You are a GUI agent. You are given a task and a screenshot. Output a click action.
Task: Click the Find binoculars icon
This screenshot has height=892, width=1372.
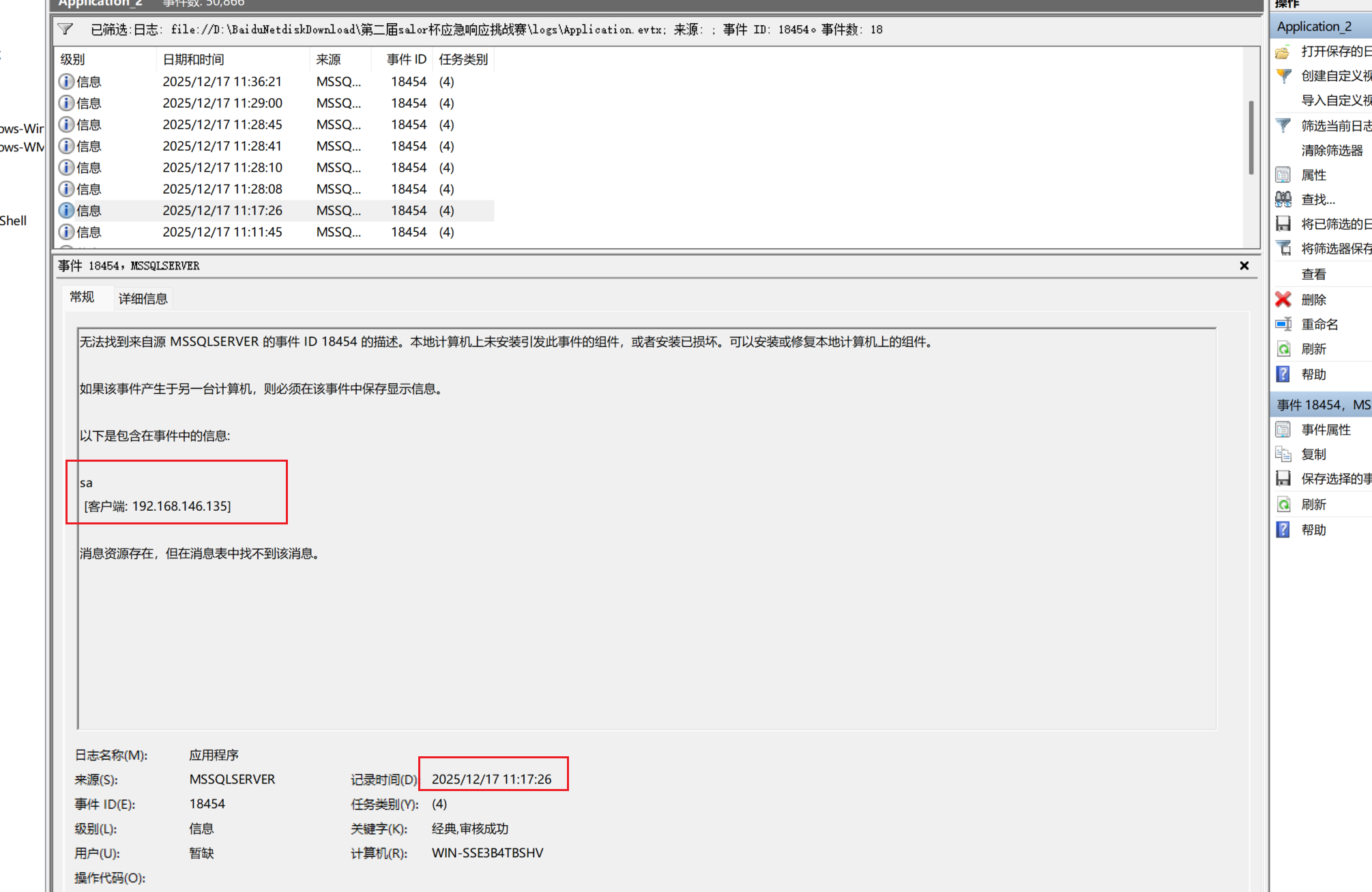pyautogui.click(x=1283, y=199)
